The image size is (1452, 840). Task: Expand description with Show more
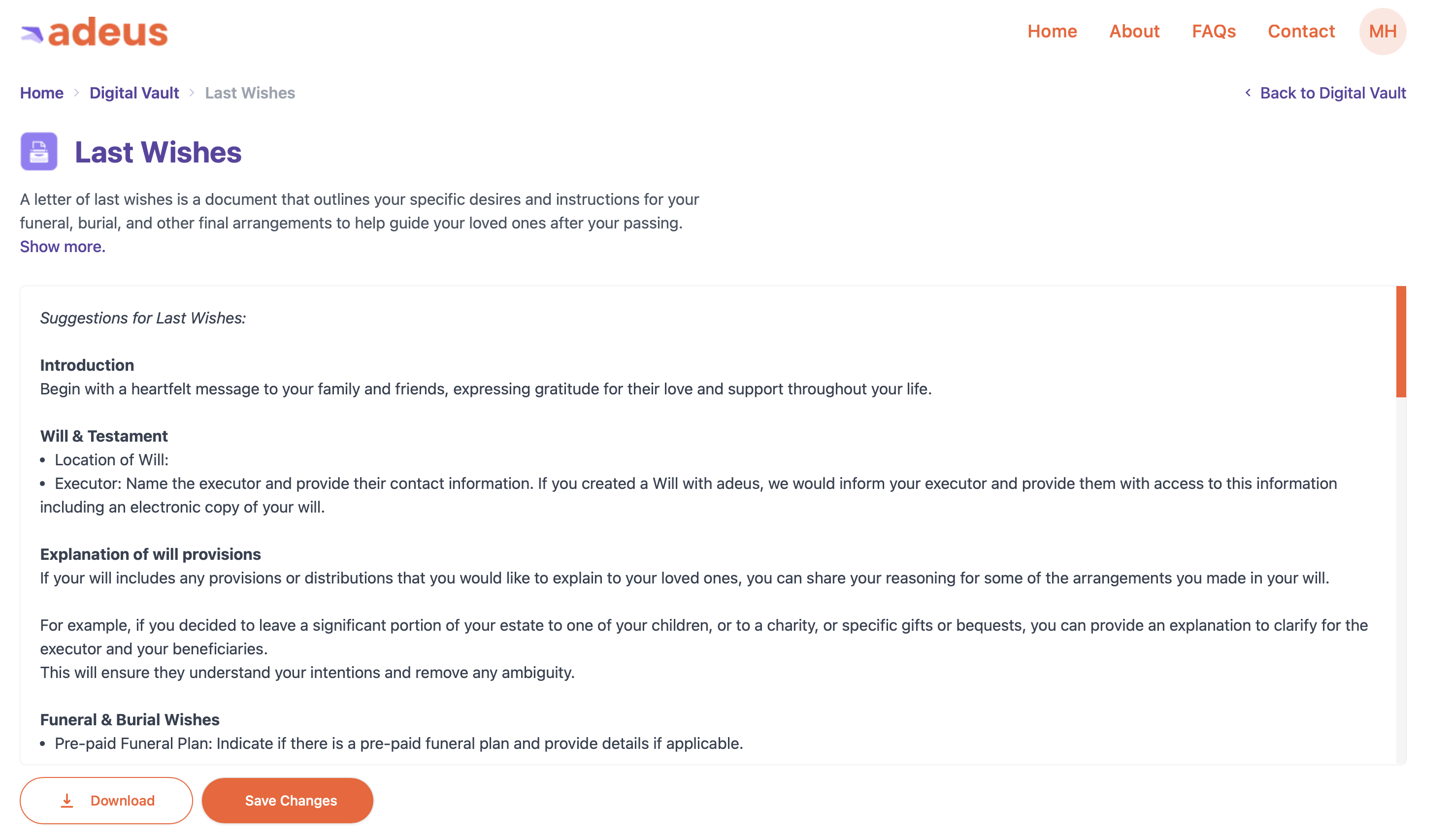pyautogui.click(x=62, y=247)
